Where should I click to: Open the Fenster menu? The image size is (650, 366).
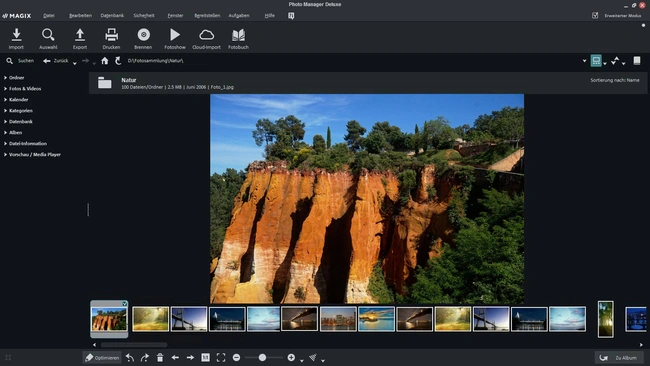coord(175,16)
